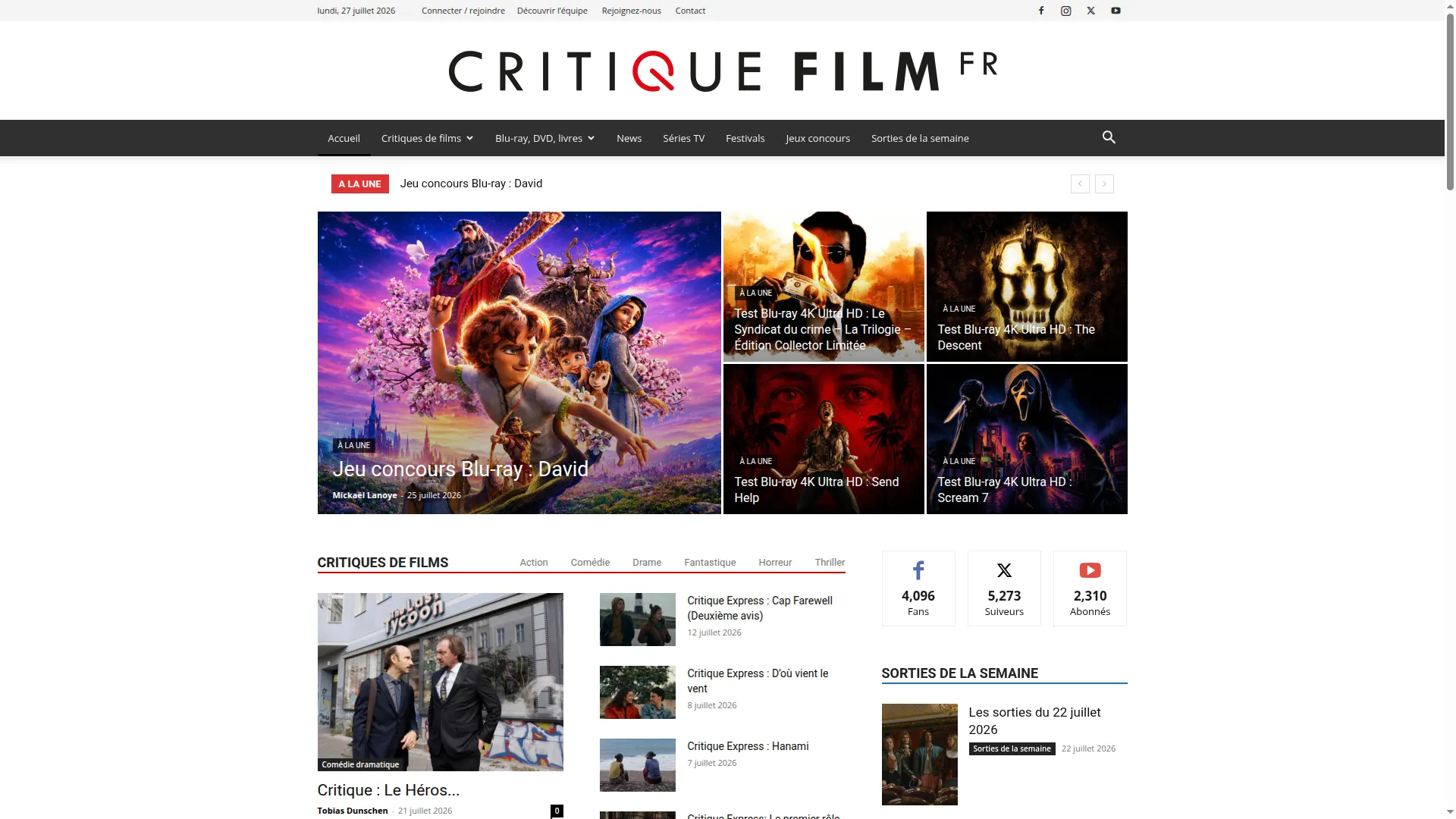Image resolution: width=1456 pixels, height=819 pixels.
Task: Open the Accueil menu item
Action: point(344,138)
